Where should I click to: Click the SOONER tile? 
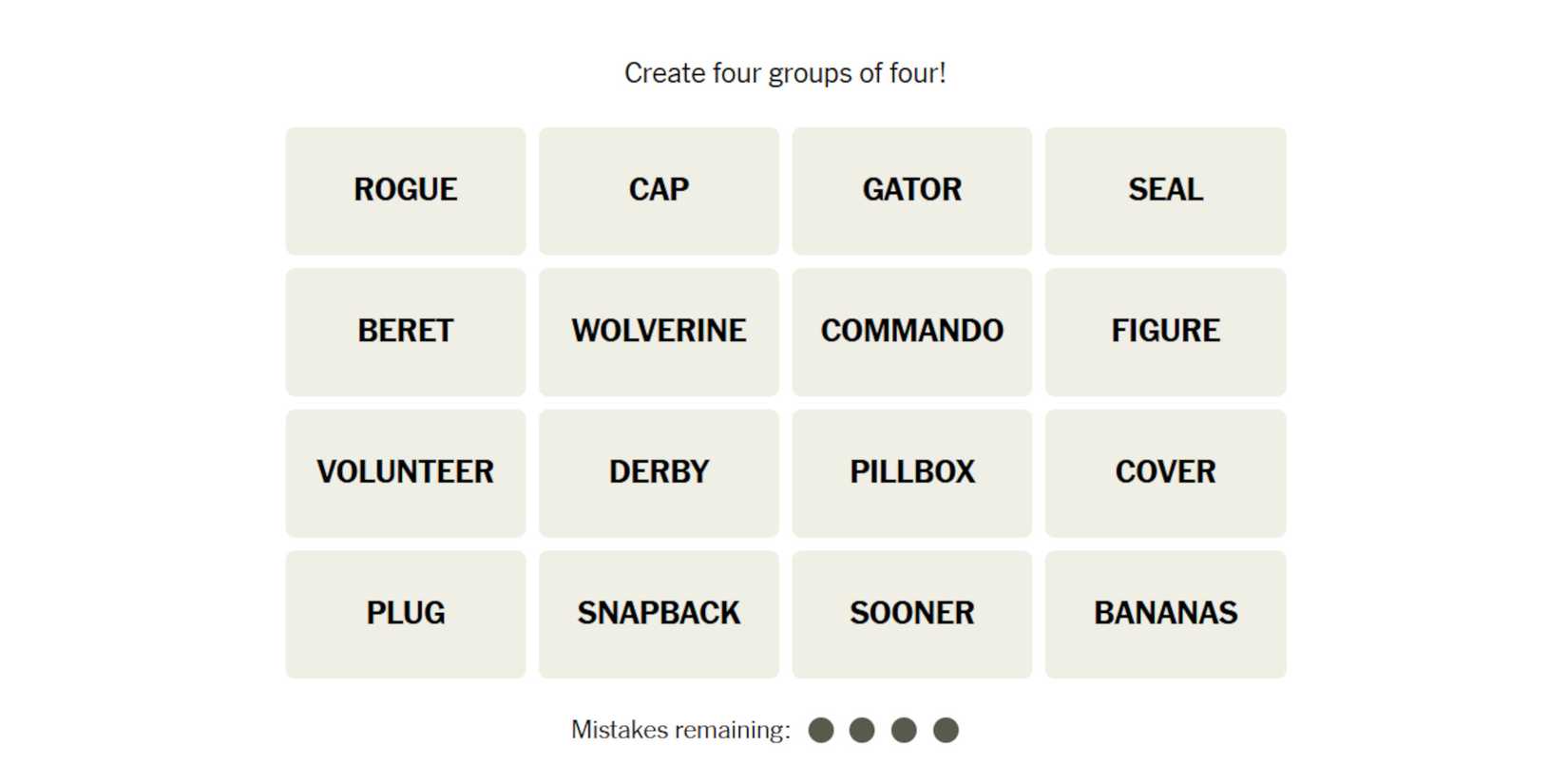coord(912,614)
